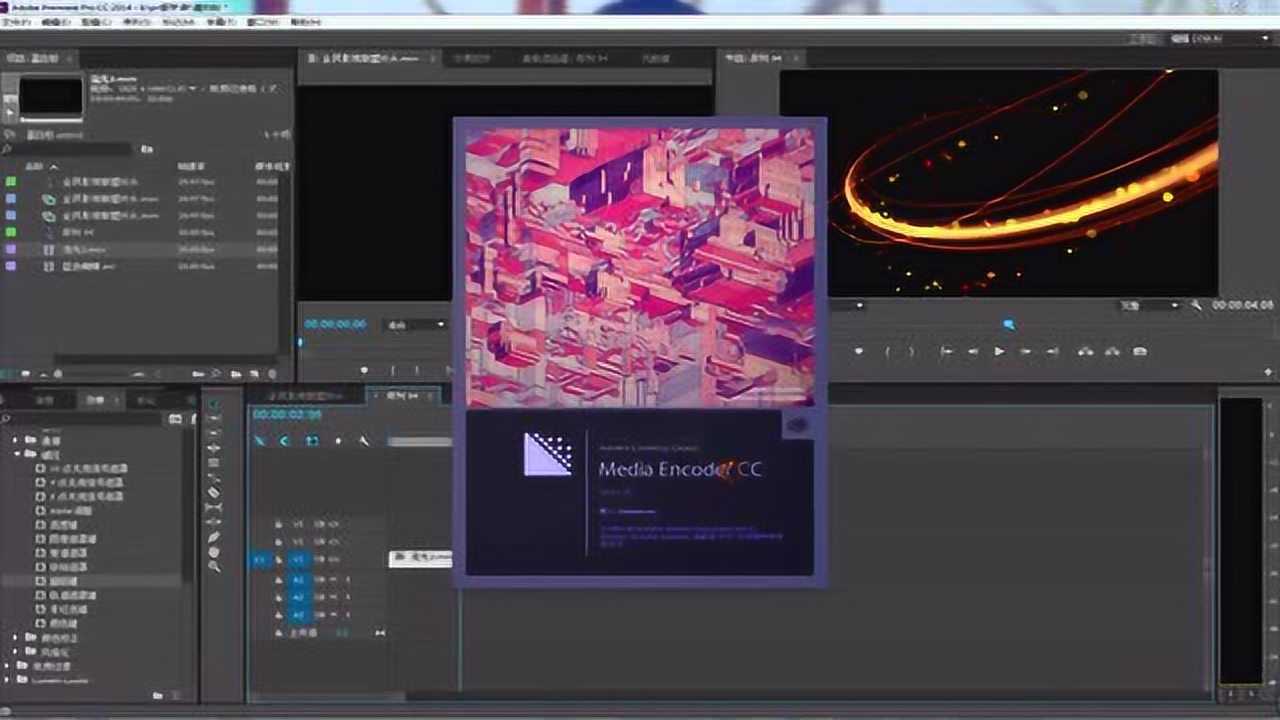Viewport: 1280px width, 720px height.
Task: Switch to the active timeline sequence tab
Action: (x=402, y=396)
